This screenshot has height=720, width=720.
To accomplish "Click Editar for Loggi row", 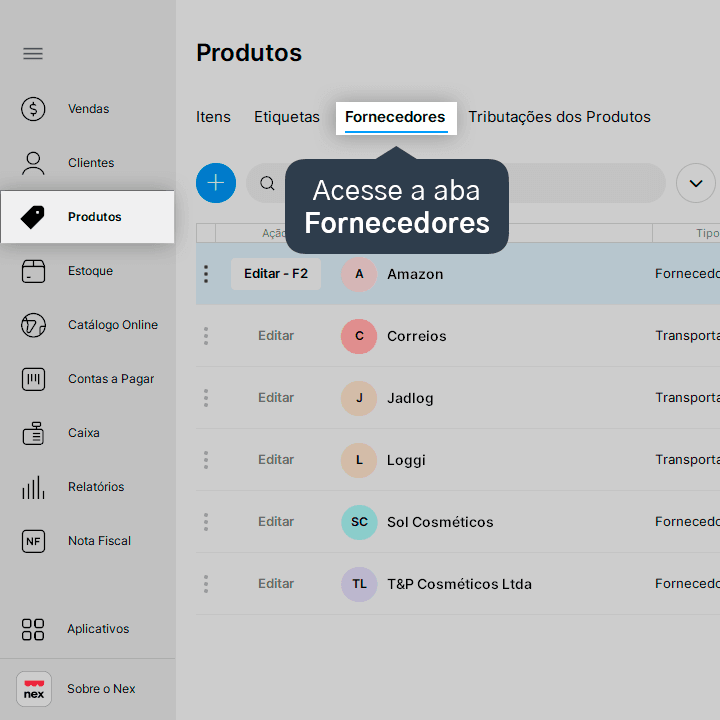I will click(x=276, y=460).
